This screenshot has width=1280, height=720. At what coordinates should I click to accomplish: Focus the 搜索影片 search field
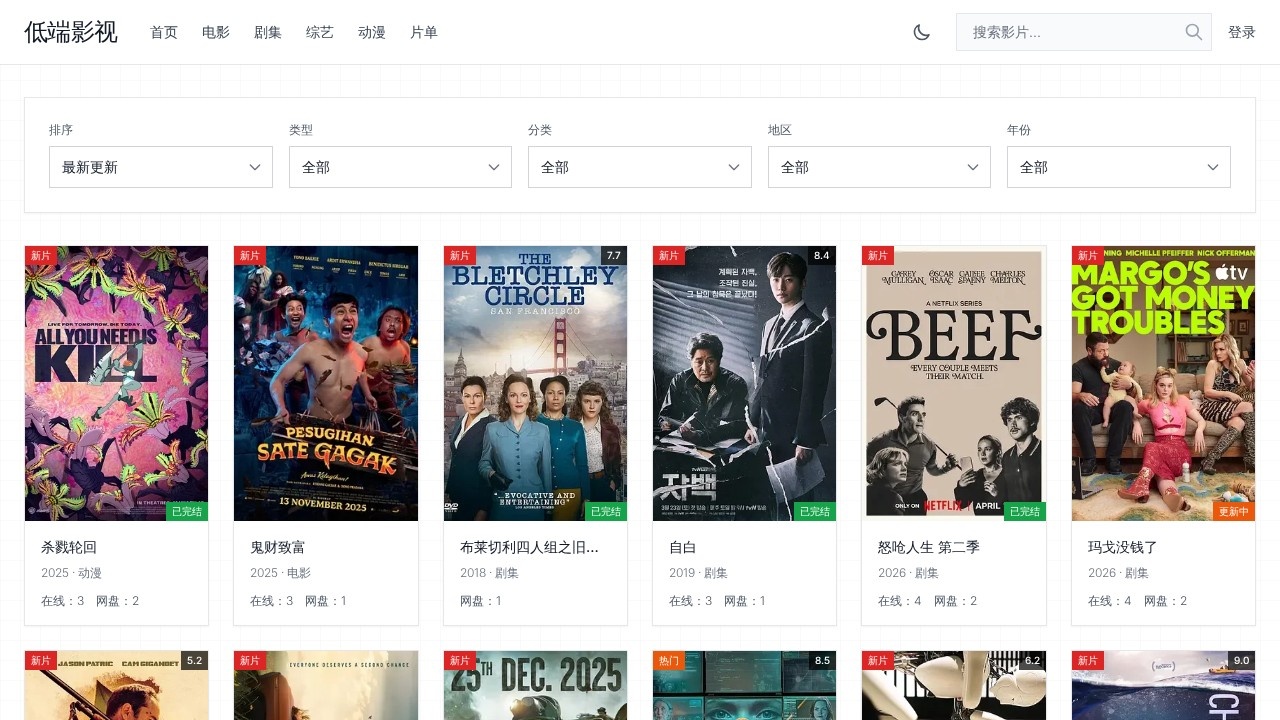pos(1070,32)
